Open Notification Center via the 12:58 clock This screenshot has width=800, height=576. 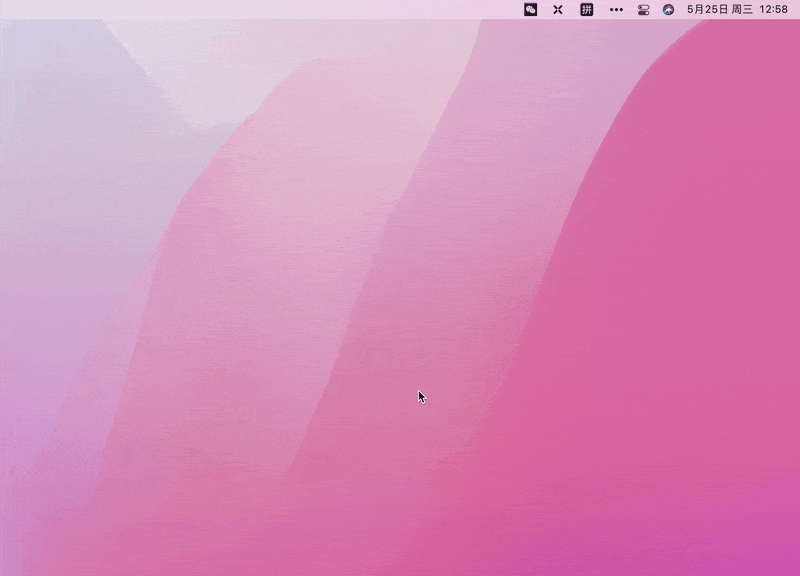[774, 9]
